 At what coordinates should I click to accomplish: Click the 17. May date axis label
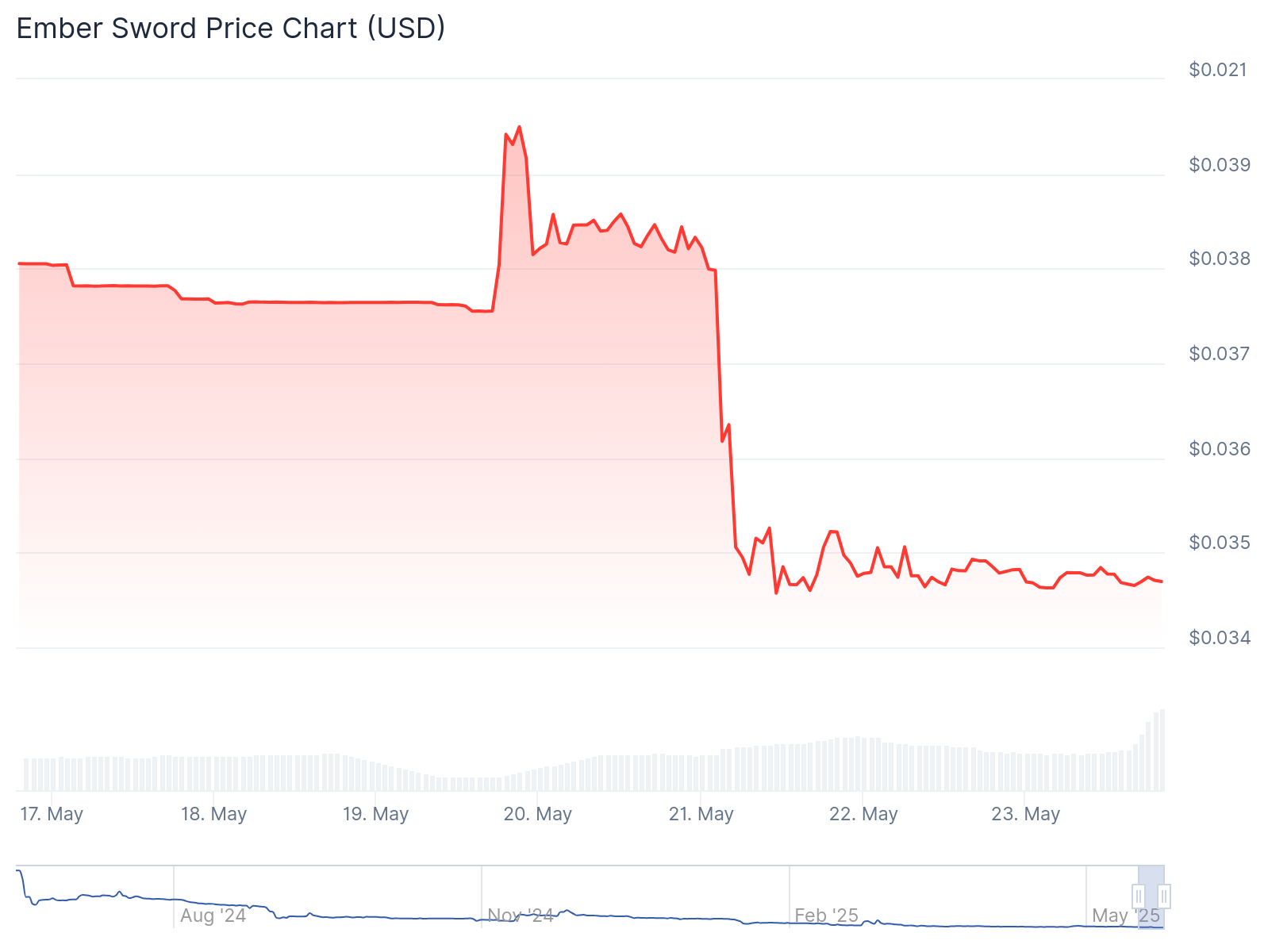(52, 814)
